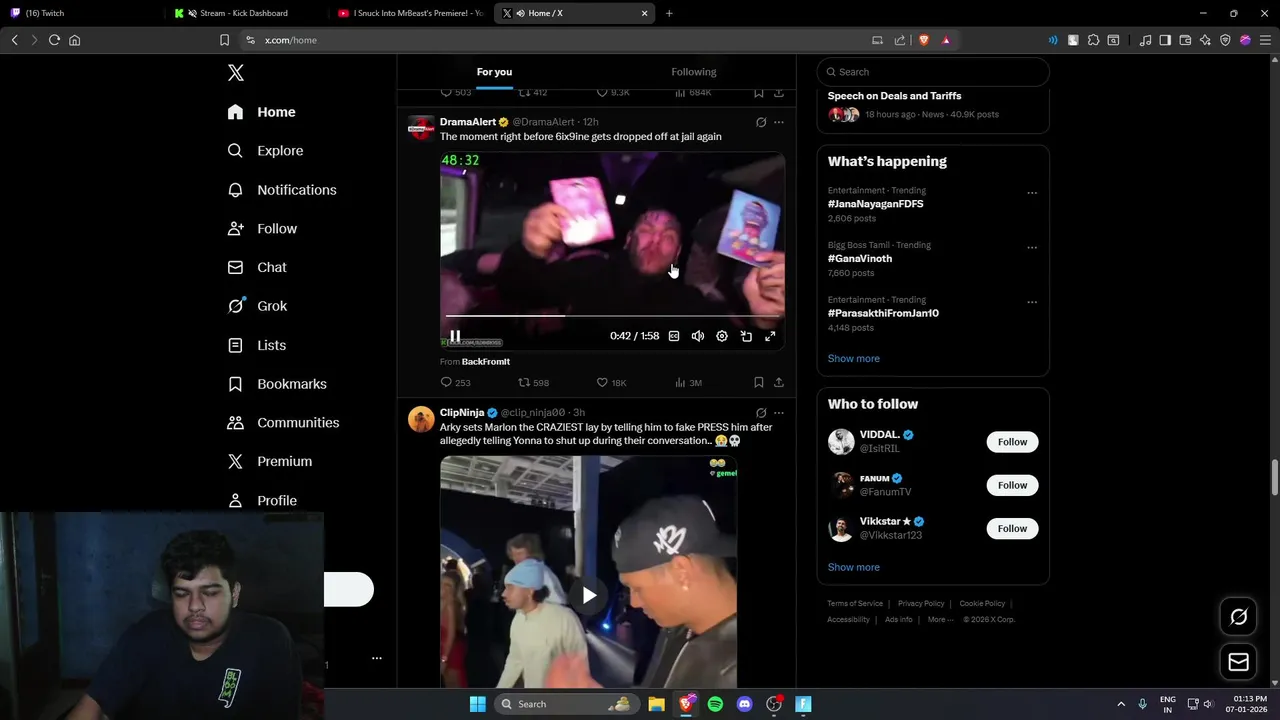
Task: Open Bookmarks page
Action: point(277,384)
